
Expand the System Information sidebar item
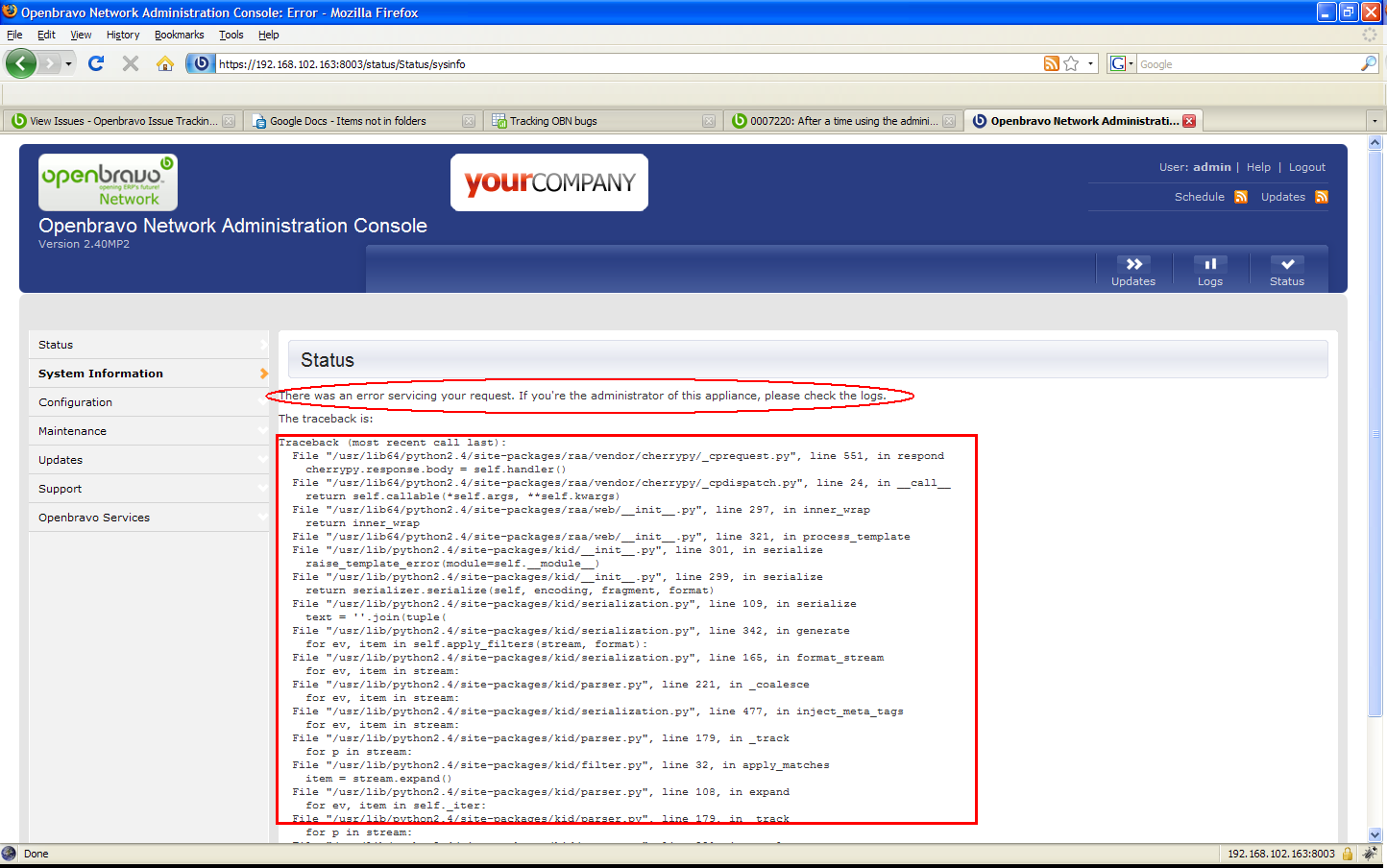264,374
